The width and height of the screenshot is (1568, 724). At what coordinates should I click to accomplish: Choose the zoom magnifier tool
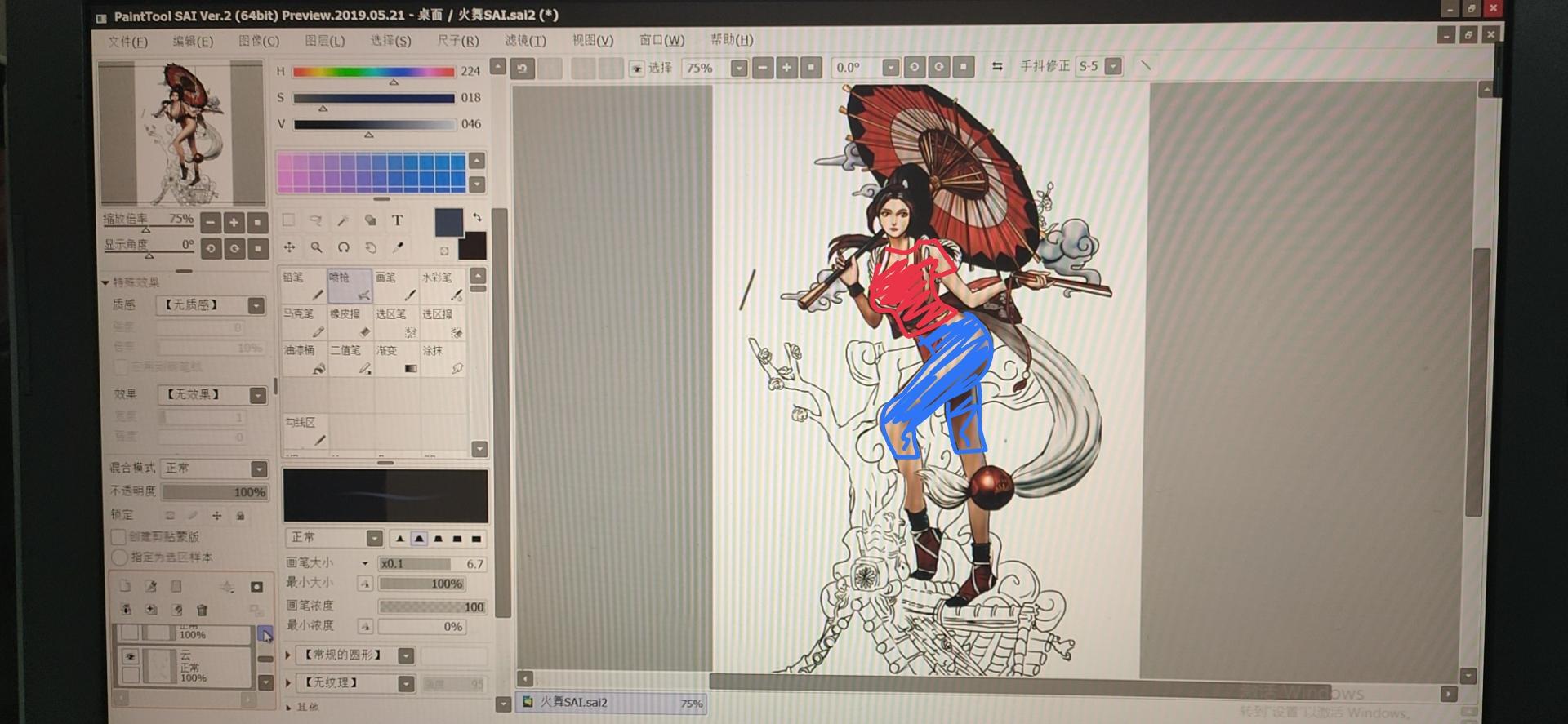pyautogui.click(x=316, y=247)
